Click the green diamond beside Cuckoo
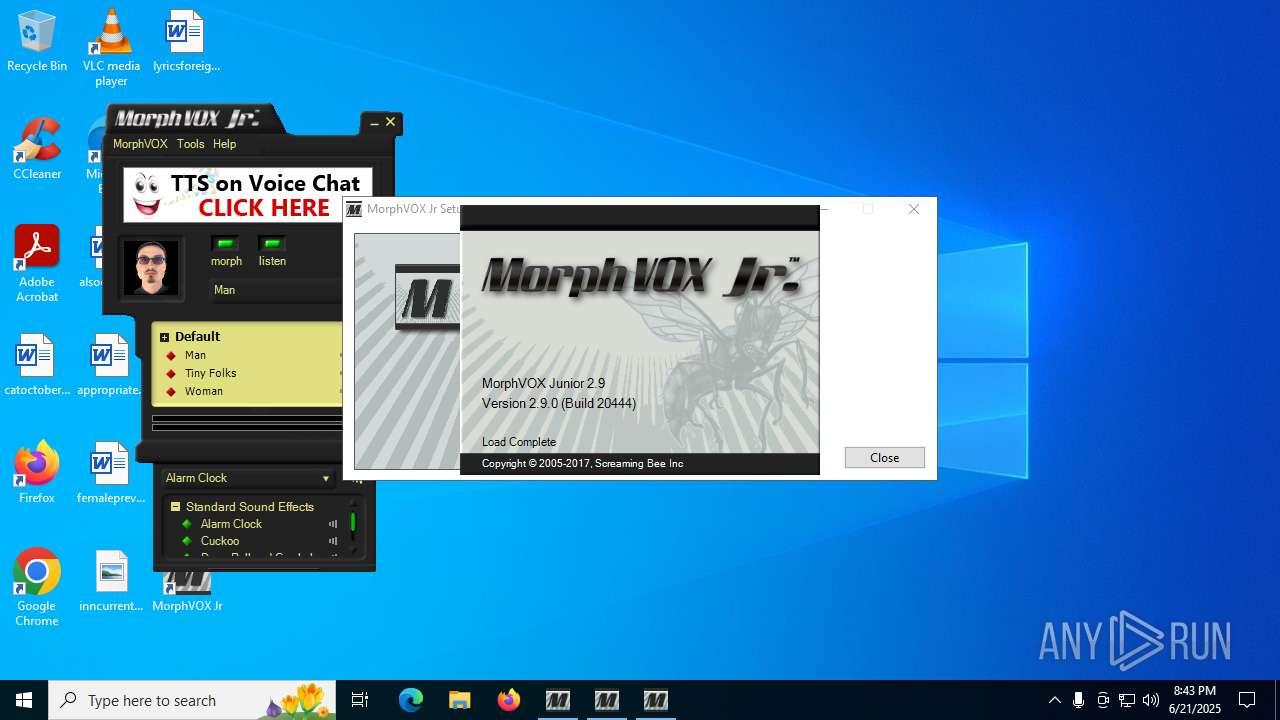The image size is (1280, 720). click(187, 541)
